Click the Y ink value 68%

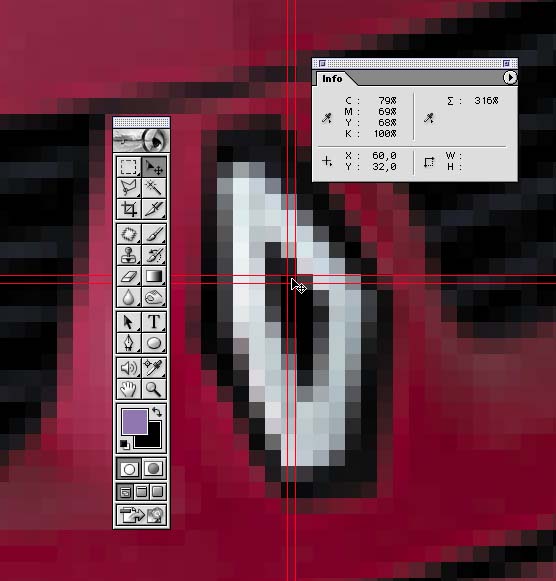(387, 122)
